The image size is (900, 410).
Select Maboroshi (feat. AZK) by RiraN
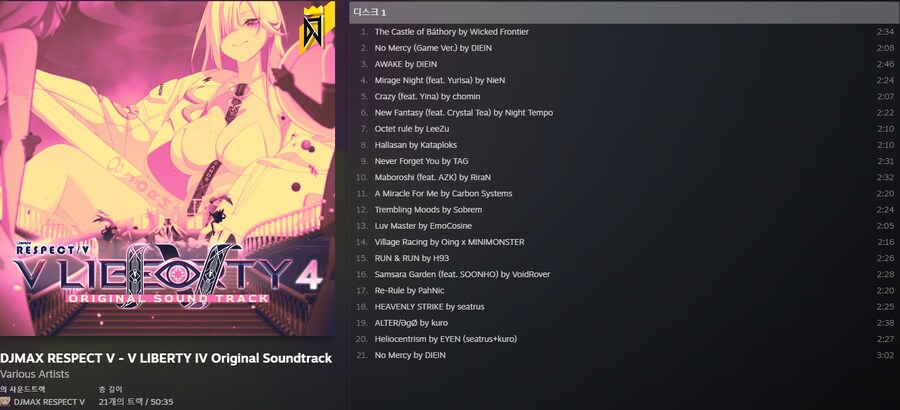624,177
